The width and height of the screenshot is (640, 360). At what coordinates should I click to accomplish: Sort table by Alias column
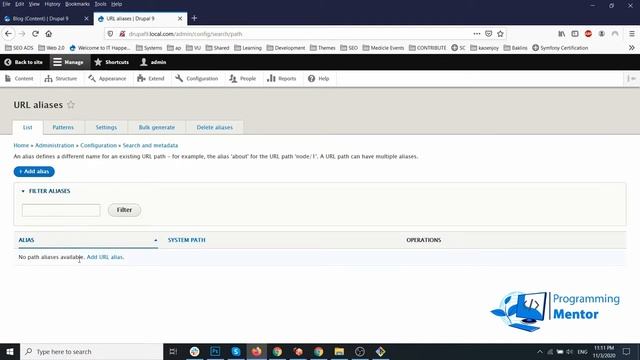pos(26,240)
